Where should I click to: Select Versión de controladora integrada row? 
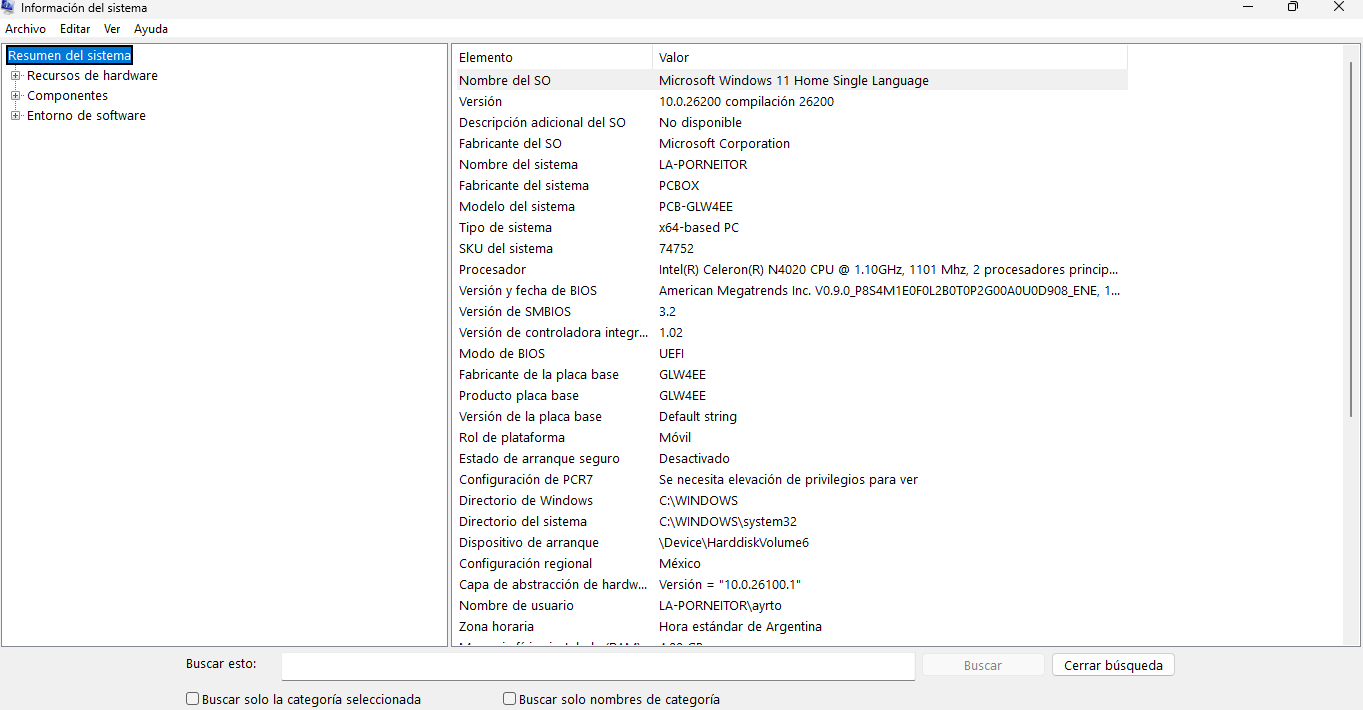click(x=791, y=333)
